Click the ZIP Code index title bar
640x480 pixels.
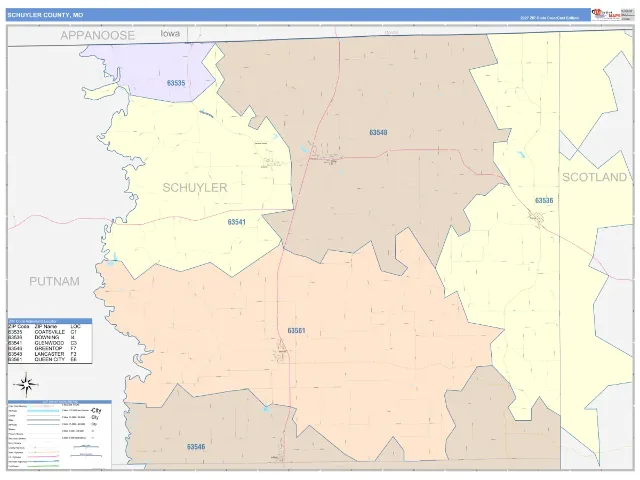click(x=50, y=321)
